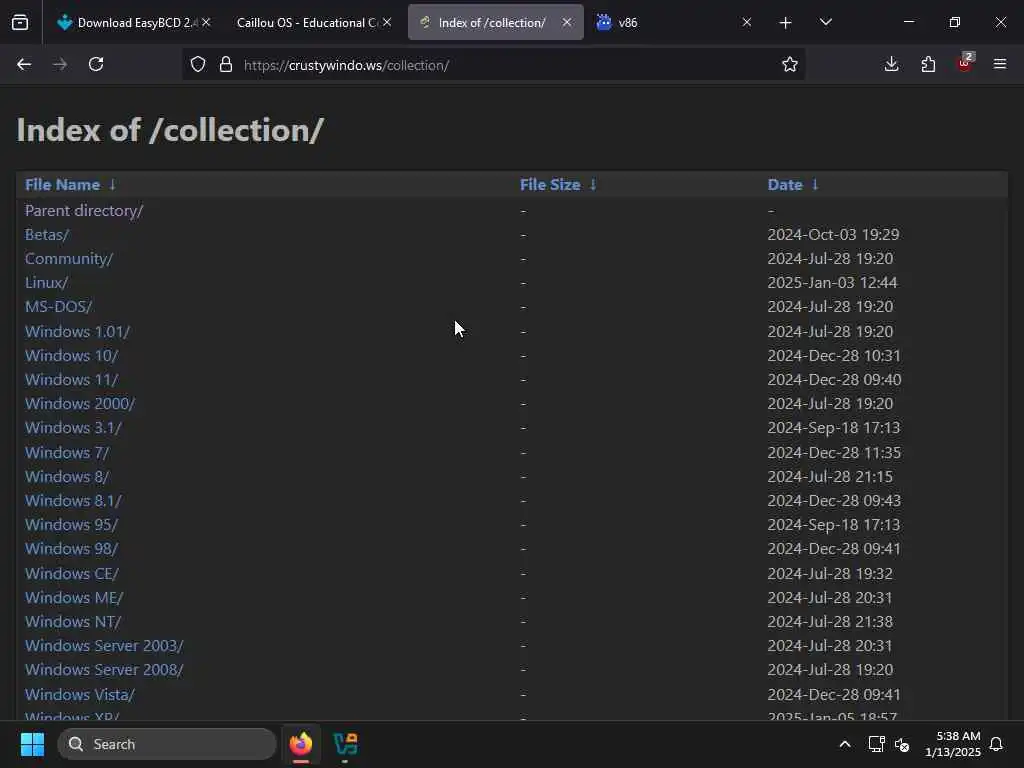Screen dimensions: 1024x768
Task: Open the Firefox hamburger application menu
Action: [x=1000, y=64]
